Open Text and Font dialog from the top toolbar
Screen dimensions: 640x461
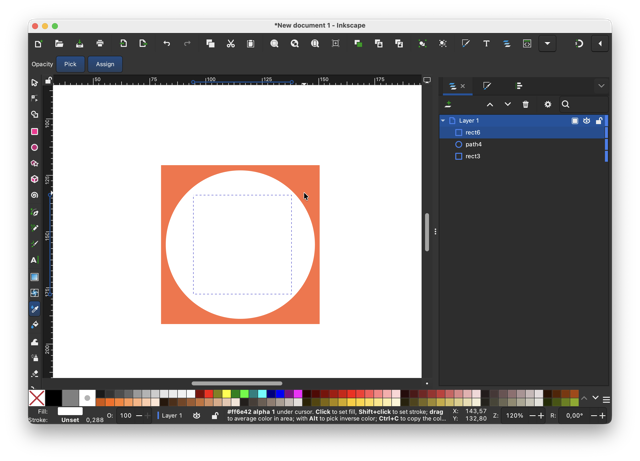486,44
